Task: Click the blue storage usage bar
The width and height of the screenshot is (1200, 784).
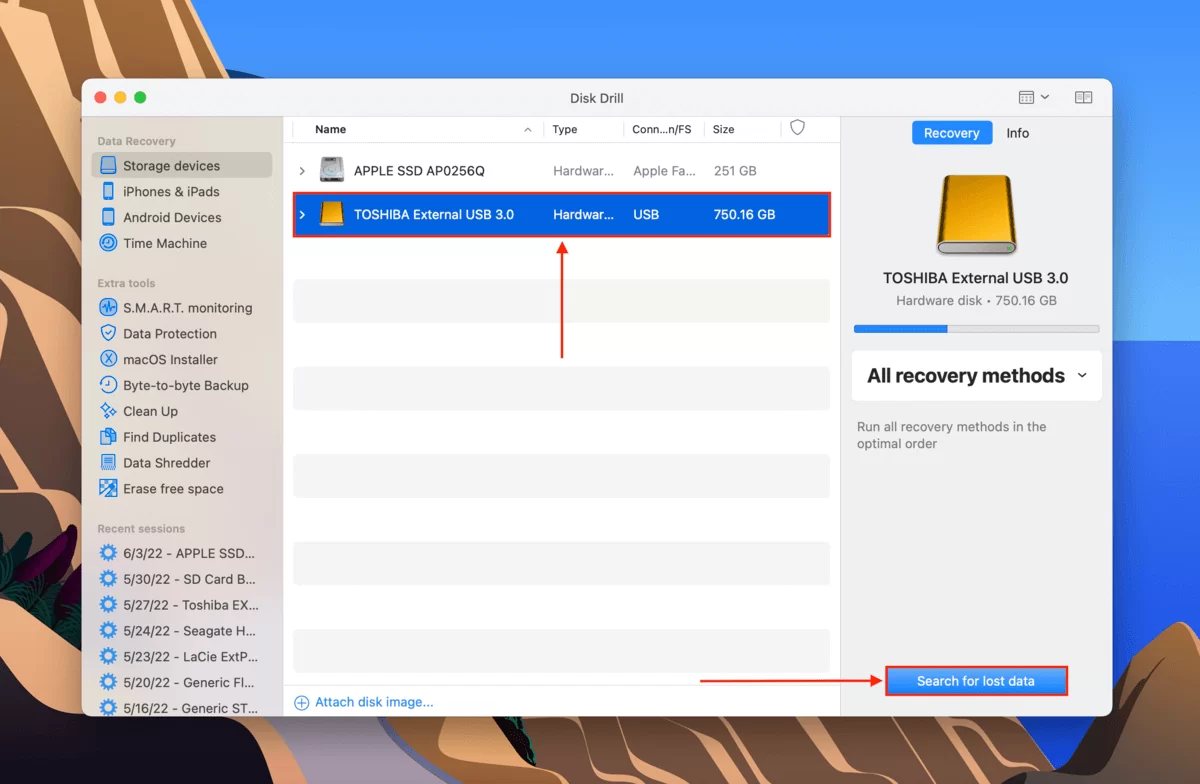Action: point(898,328)
